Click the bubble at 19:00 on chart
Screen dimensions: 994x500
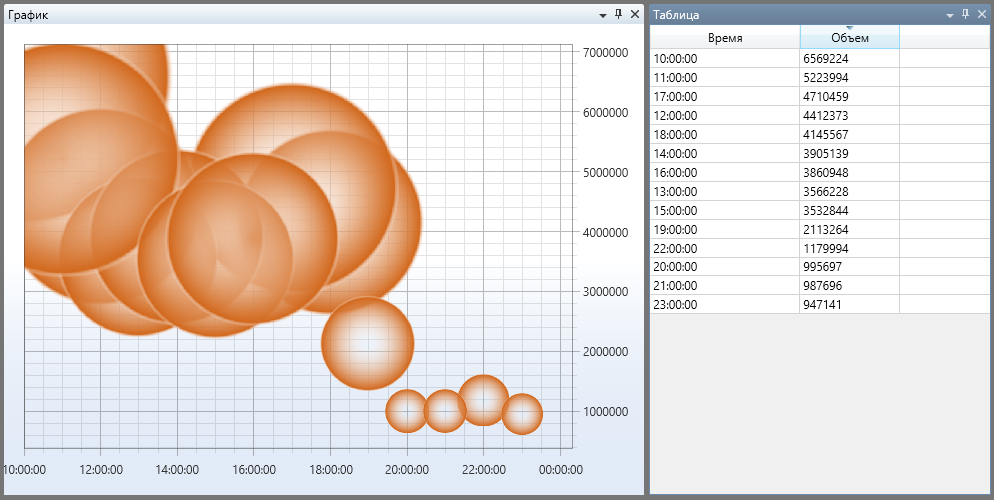(367, 343)
